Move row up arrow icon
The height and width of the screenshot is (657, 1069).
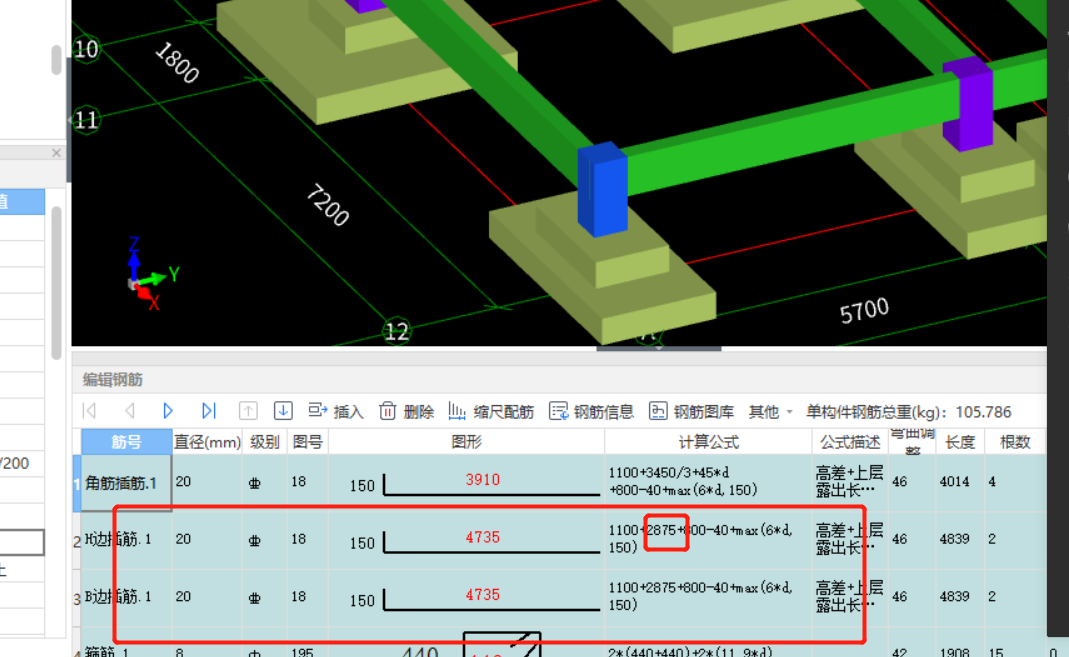click(x=248, y=411)
